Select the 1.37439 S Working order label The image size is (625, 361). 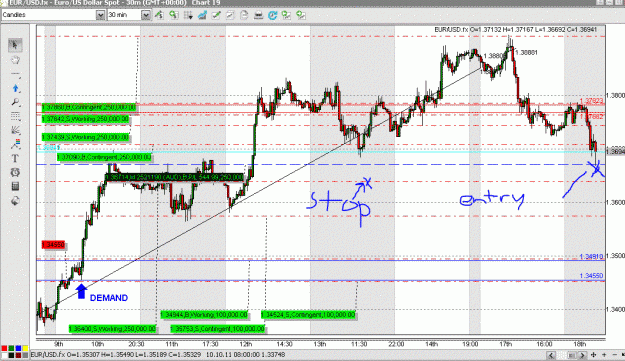pyautogui.click(x=85, y=137)
